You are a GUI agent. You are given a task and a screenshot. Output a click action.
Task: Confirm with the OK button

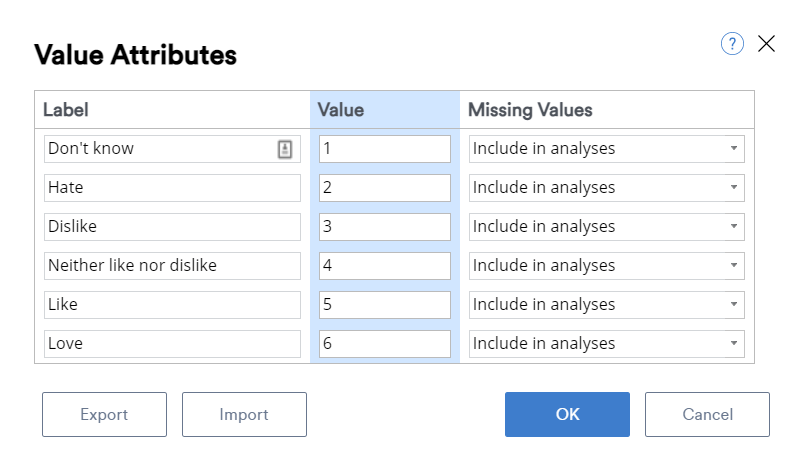click(x=567, y=414)
